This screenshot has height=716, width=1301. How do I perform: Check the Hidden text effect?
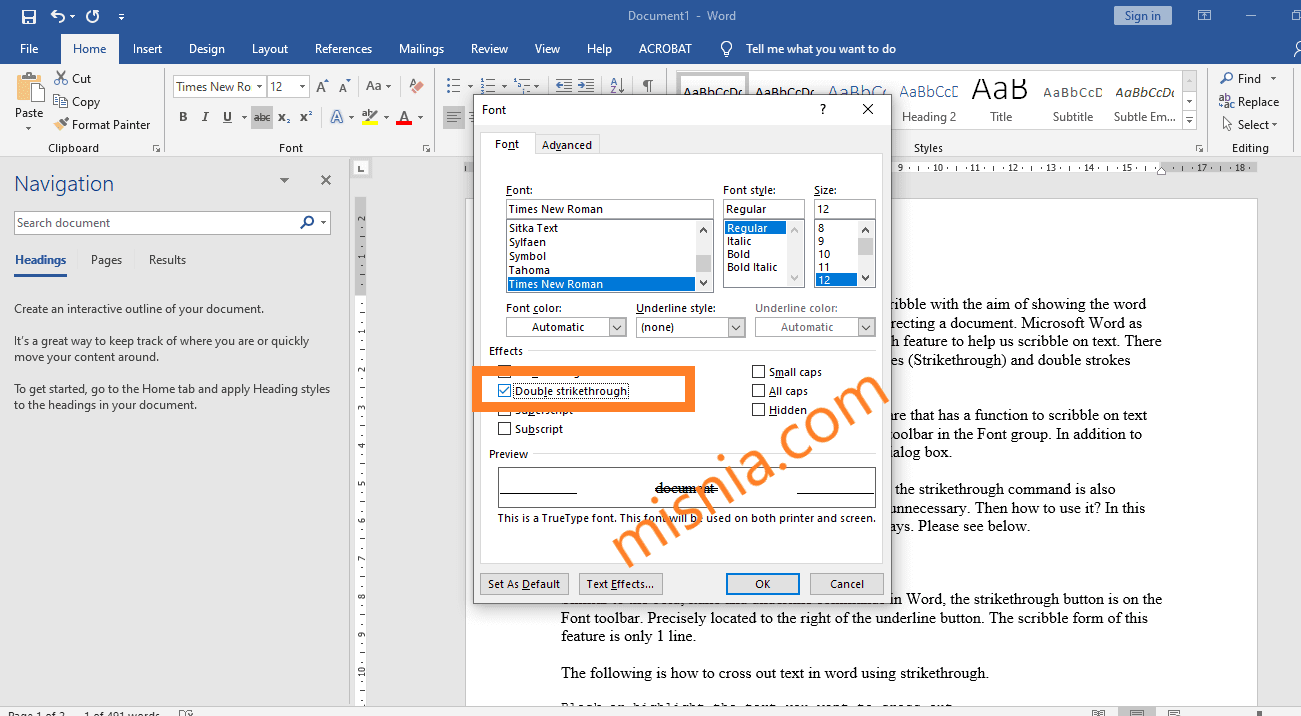click(759, 409)
